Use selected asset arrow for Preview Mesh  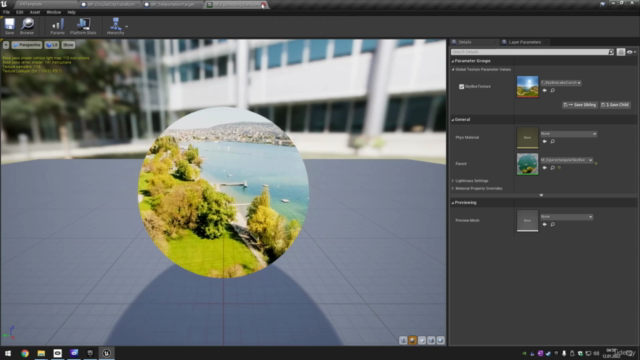pyautogui.click(x=544, y=224)
